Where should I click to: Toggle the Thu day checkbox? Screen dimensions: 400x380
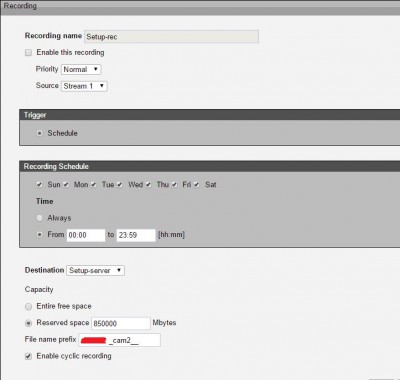148,184
